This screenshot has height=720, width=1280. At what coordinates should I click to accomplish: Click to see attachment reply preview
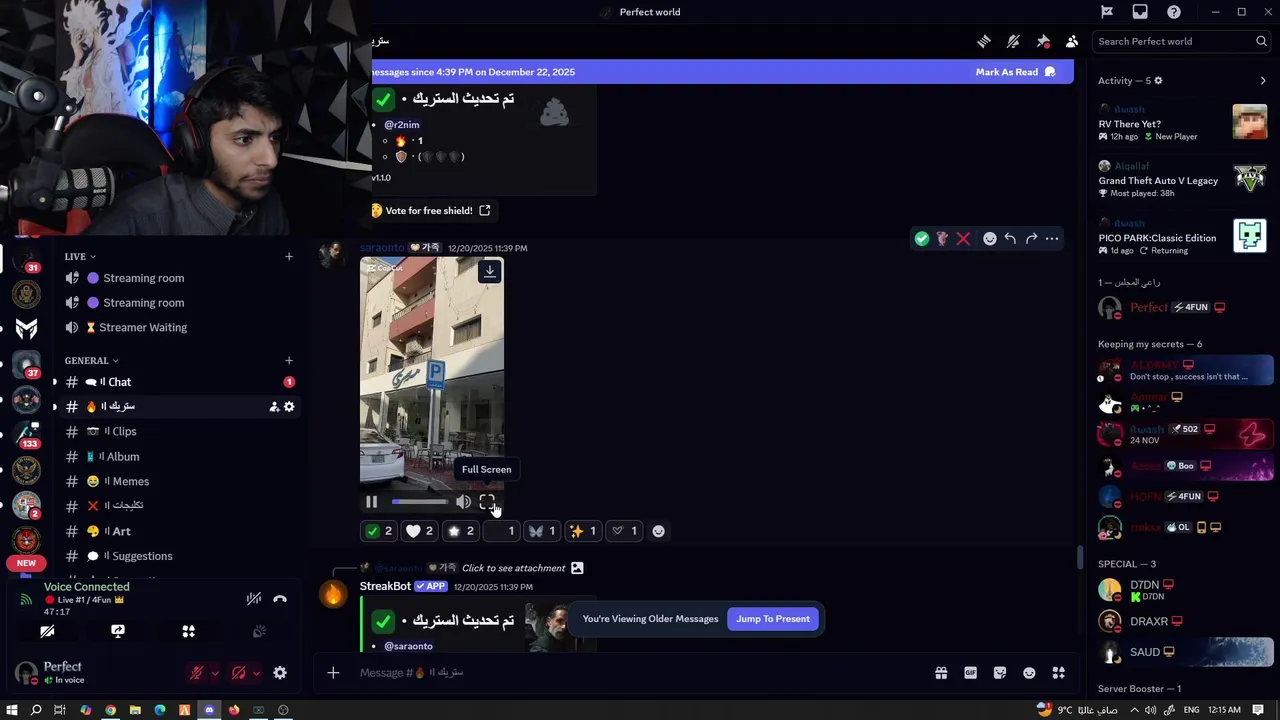tap(513, 568)
